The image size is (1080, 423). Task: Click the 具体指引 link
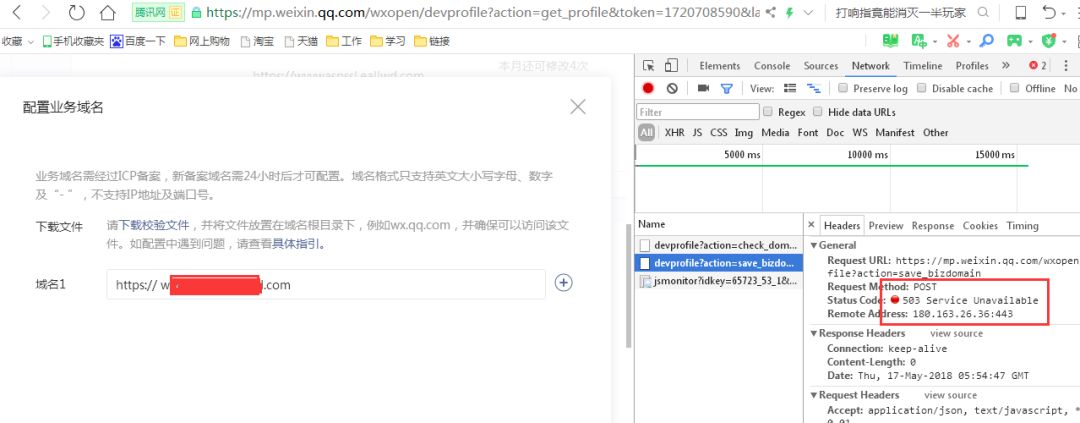coord(297,243)
